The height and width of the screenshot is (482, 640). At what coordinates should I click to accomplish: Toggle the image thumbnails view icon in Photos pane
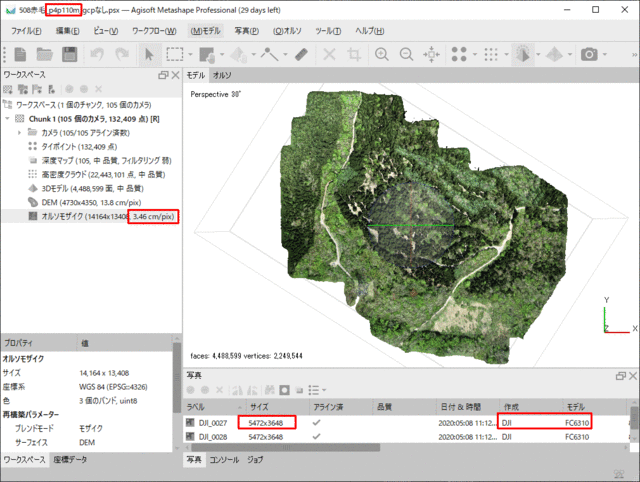coord(284,390)
